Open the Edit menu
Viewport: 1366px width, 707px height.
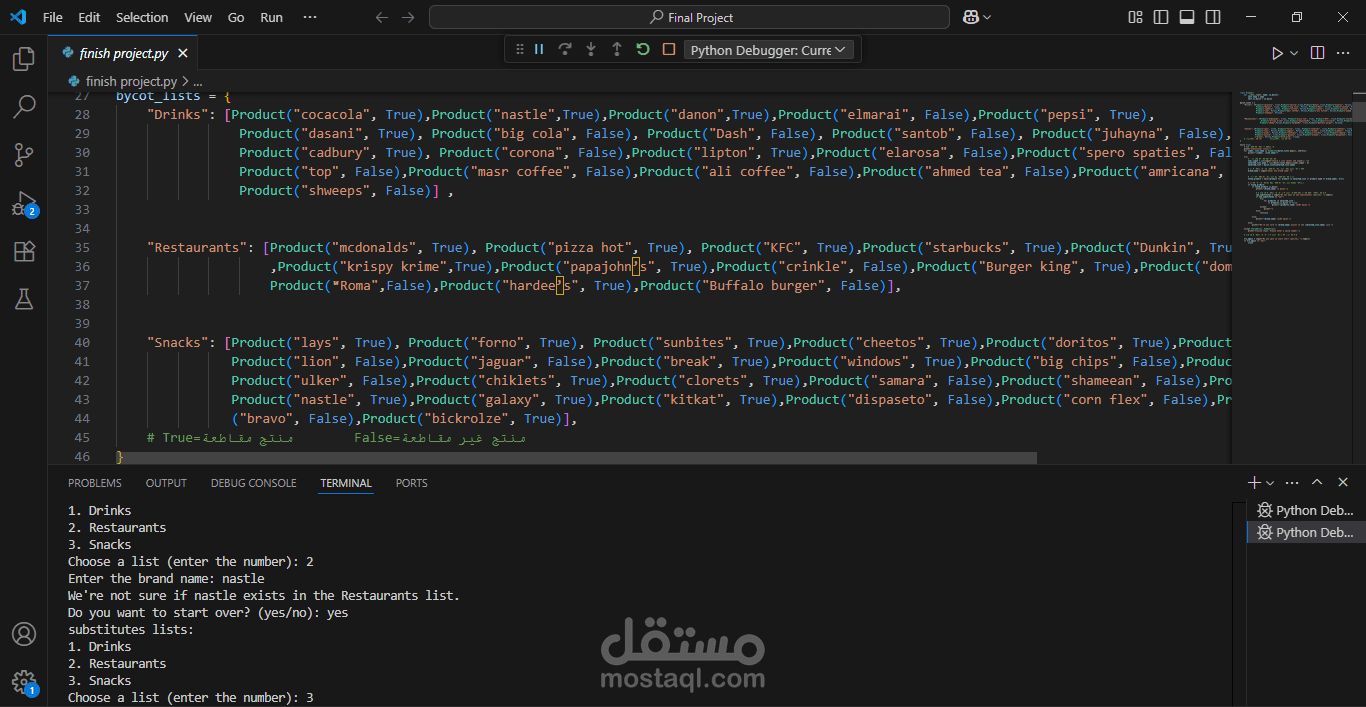pyautogui.click(x=89, y=17)
